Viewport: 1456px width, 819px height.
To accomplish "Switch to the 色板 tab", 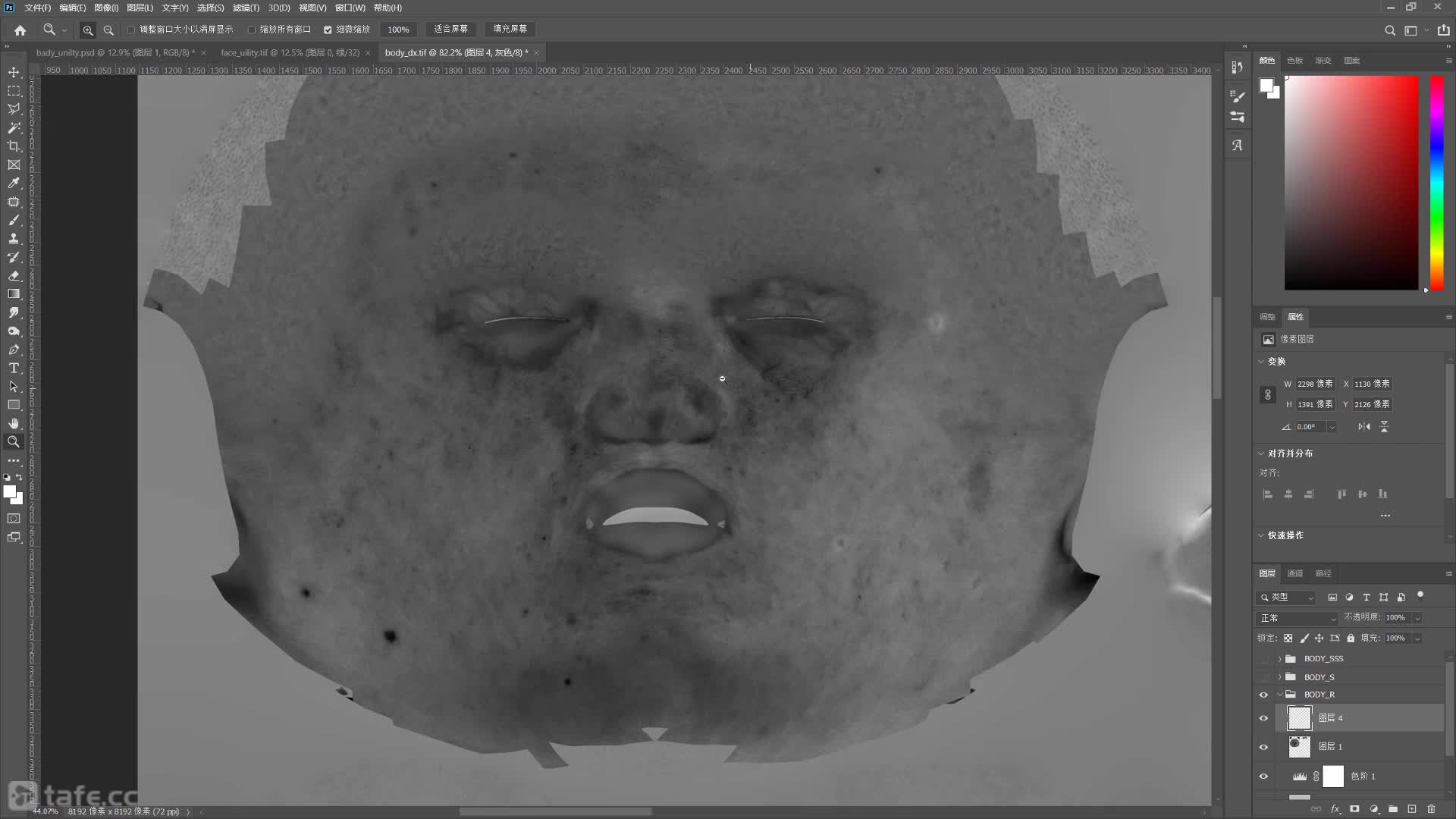I will point(1295,60).
